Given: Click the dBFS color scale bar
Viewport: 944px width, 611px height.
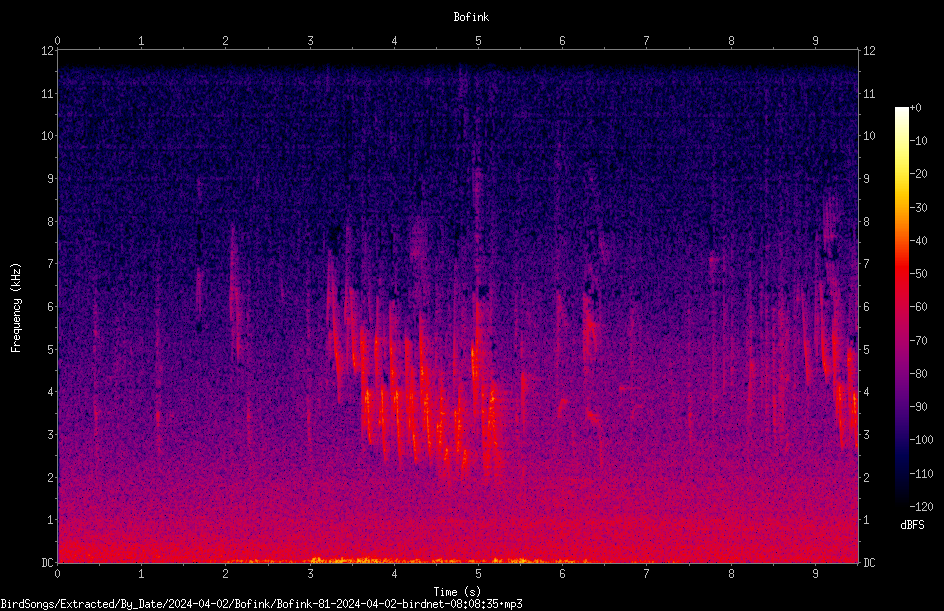Looking at the screenshot, I should [901, 306].
